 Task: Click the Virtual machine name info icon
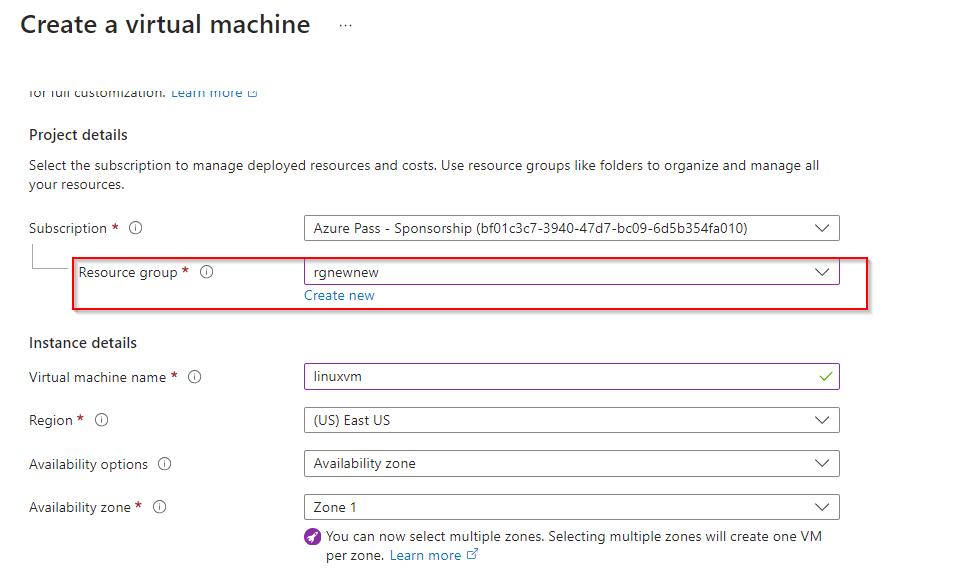coord(195,377)
